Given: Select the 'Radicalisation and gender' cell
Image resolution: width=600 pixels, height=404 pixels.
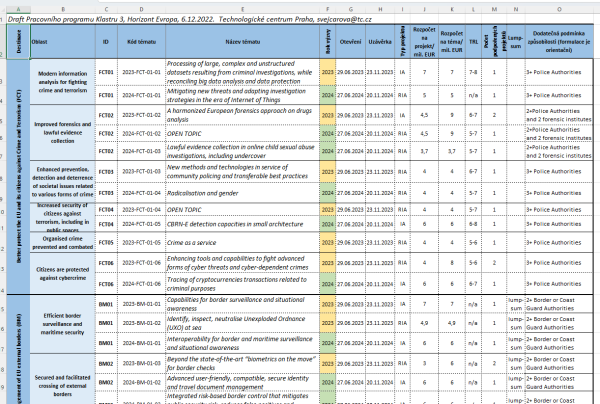Looking at the screenshot, I should [x=240, y=191].
